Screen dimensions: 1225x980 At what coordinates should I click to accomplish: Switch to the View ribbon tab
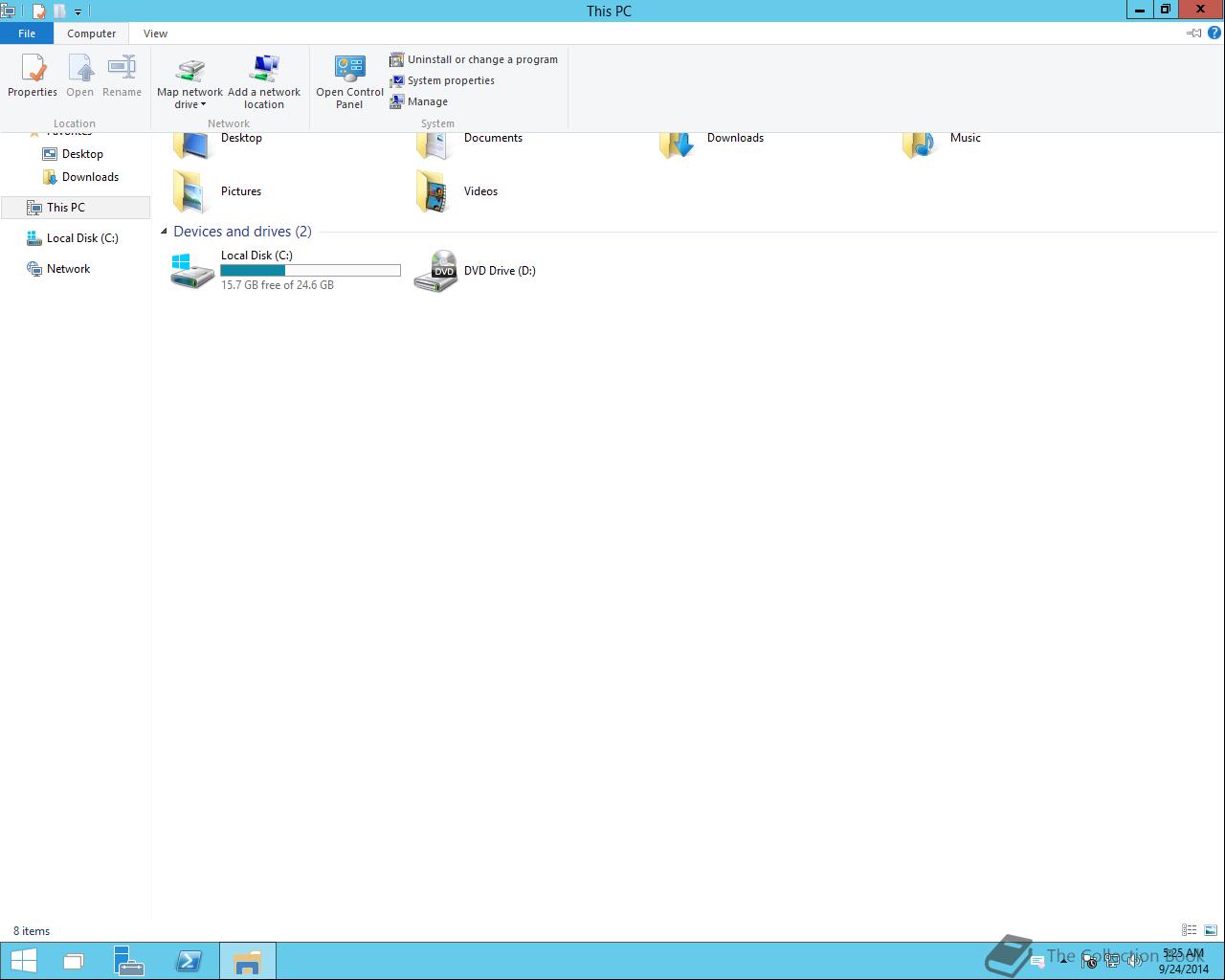point(155,33)
